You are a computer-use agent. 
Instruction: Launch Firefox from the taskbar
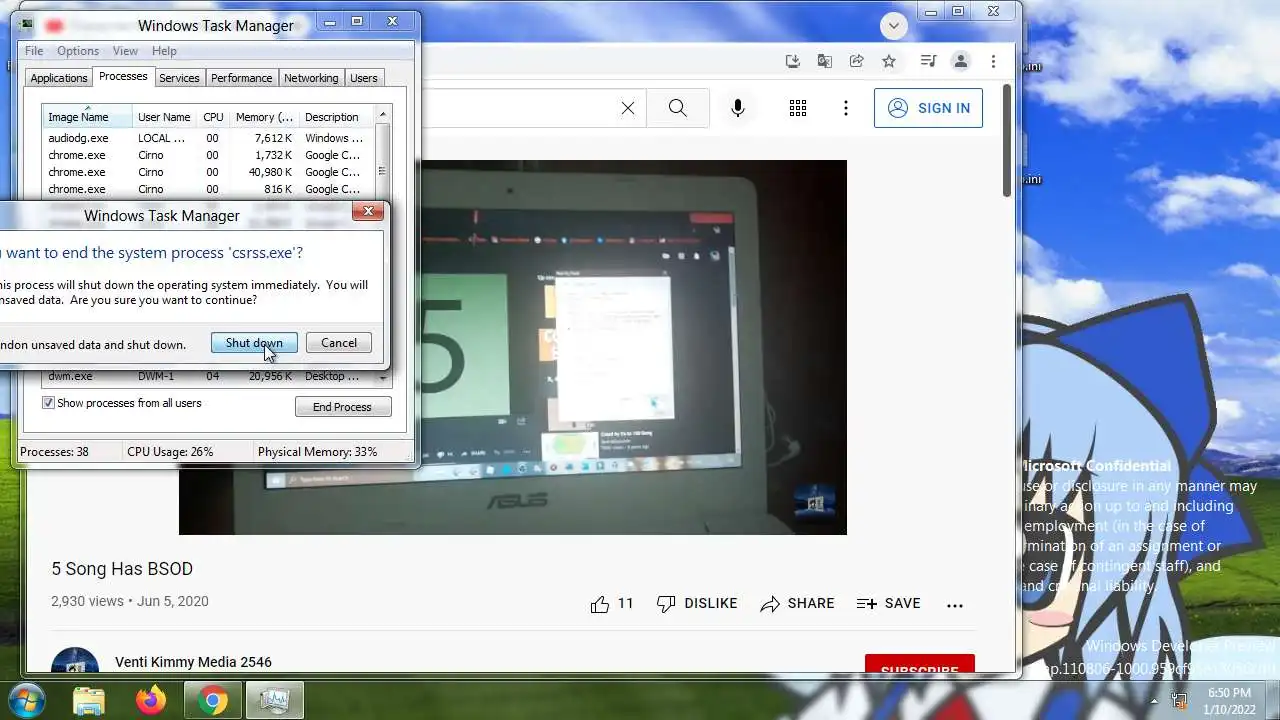151,700
